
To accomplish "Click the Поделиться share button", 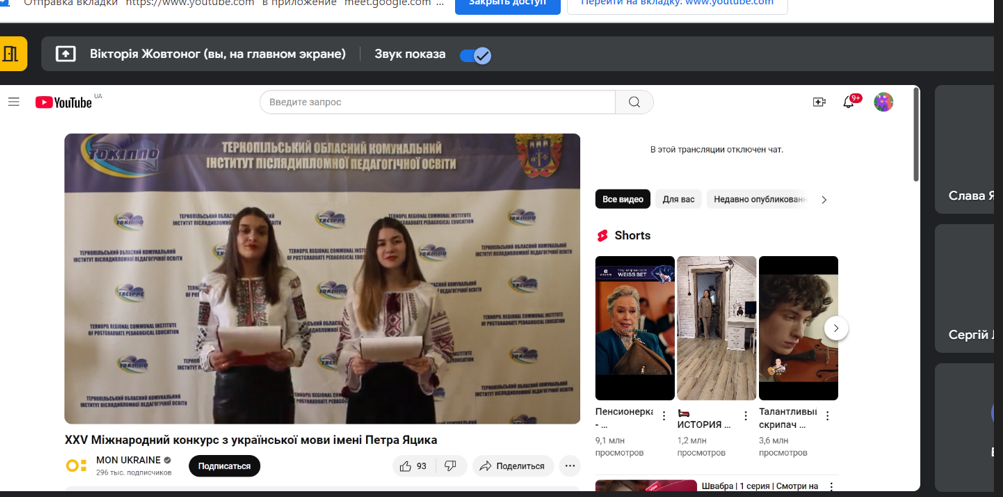I will click(x=511, y=466).
